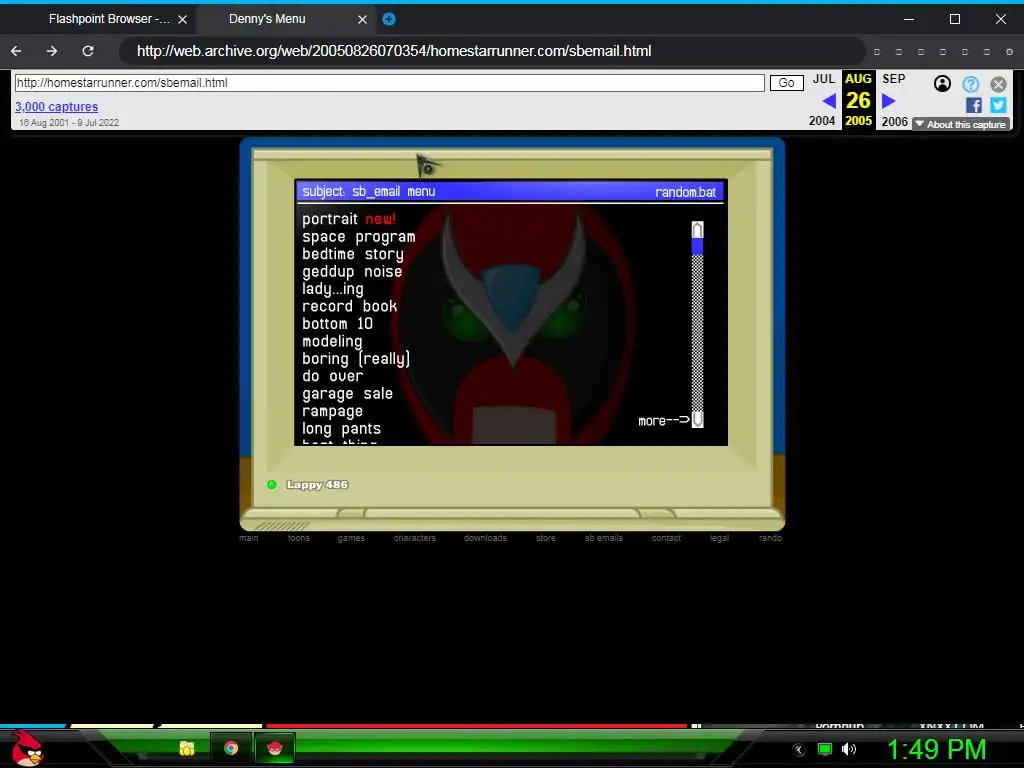Open the long pants email
Screen dimensions: 1024x768
[341, 429]
